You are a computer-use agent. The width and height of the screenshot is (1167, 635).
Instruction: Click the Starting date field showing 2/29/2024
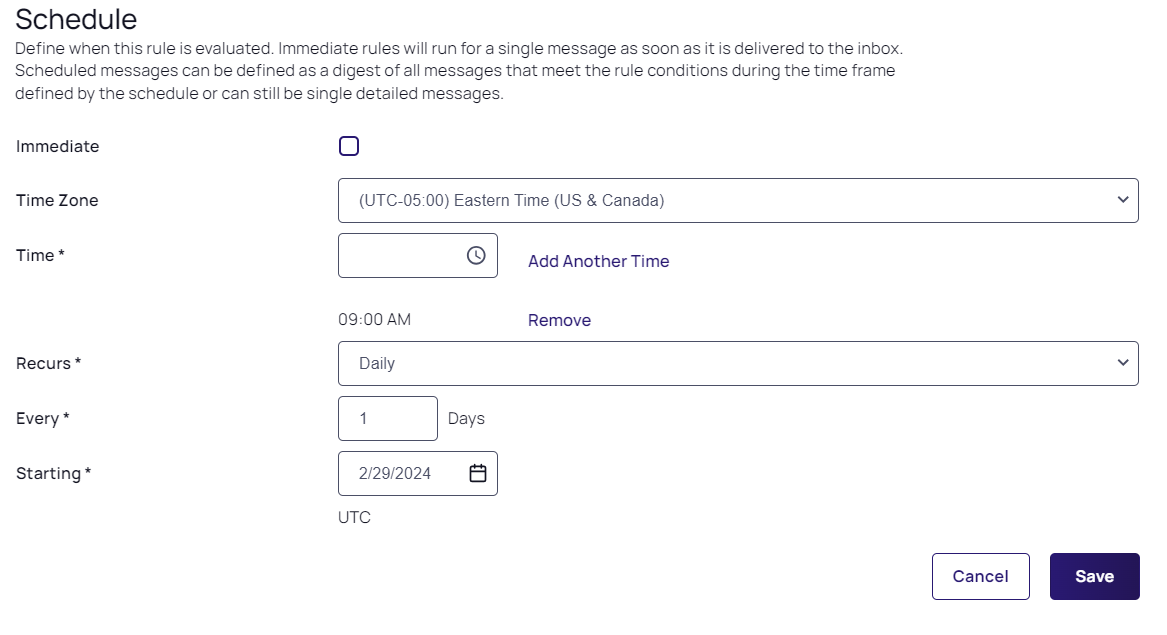pos(398,474)
